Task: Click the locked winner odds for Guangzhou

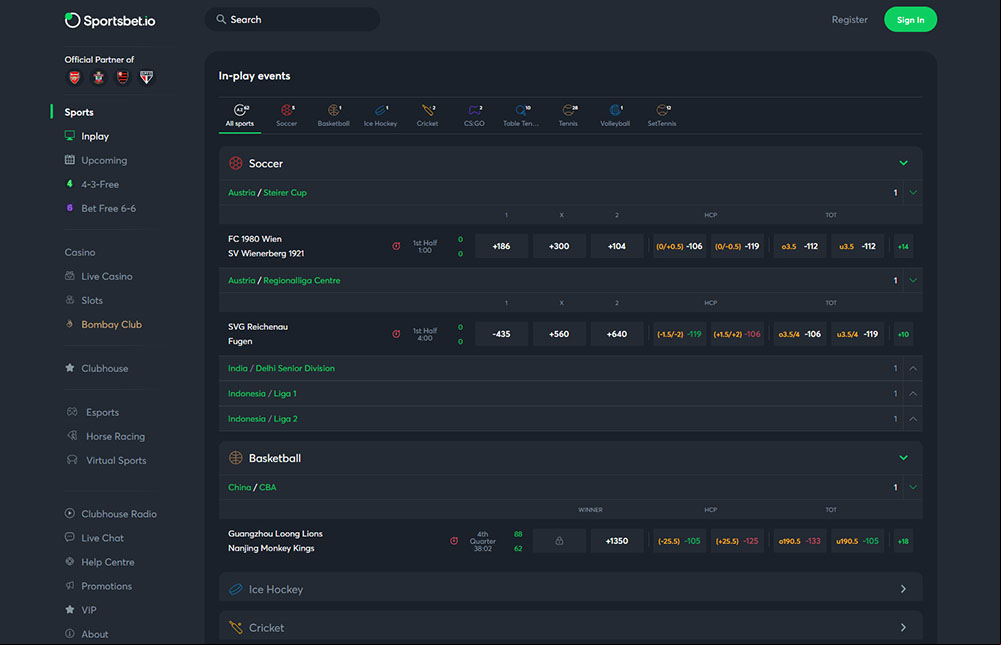Action: point(559,541)
